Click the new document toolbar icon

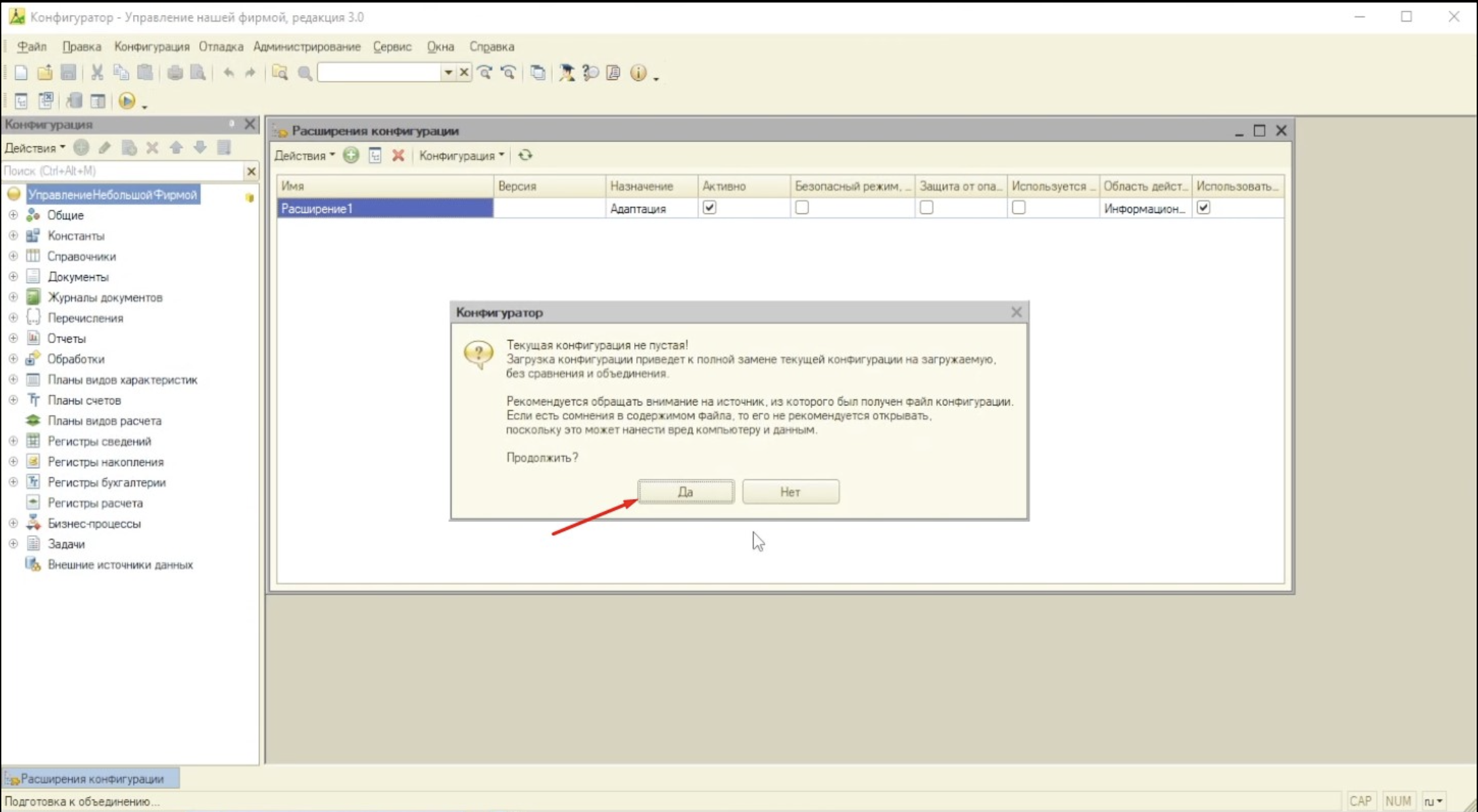21,73
